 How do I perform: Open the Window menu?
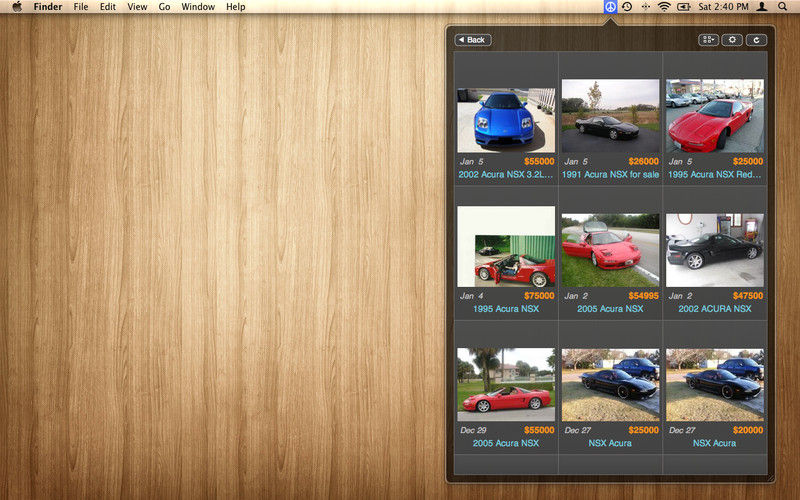coord(198,7)
